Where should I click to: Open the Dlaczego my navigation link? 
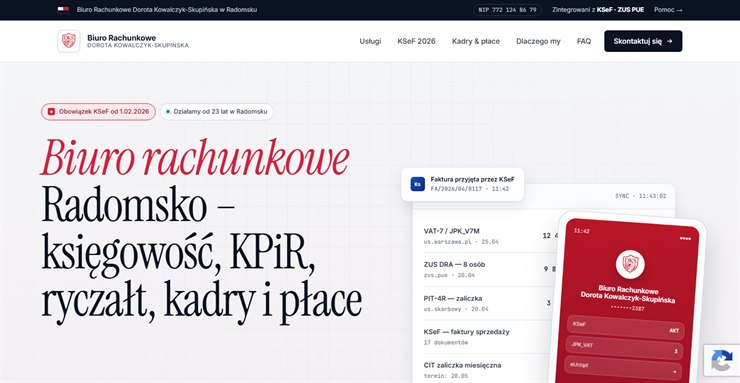(538, 41)
